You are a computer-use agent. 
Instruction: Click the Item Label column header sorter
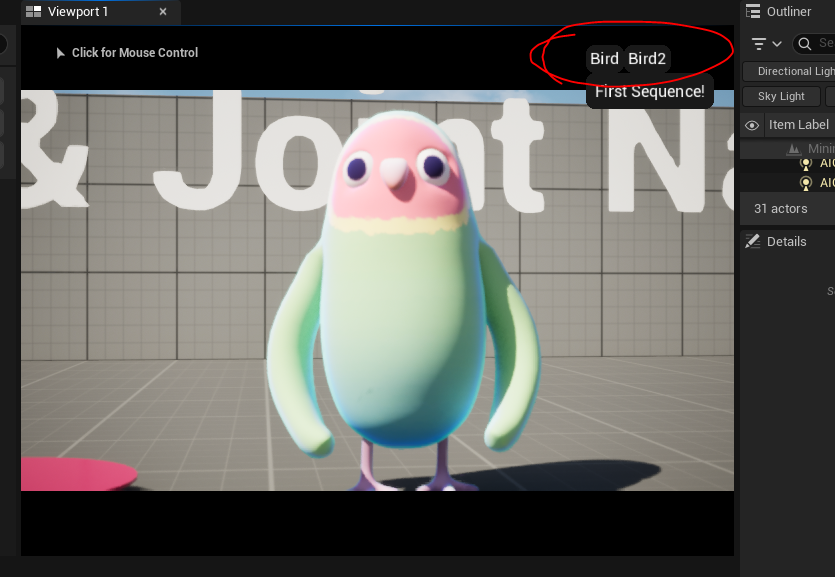[798, 125]
